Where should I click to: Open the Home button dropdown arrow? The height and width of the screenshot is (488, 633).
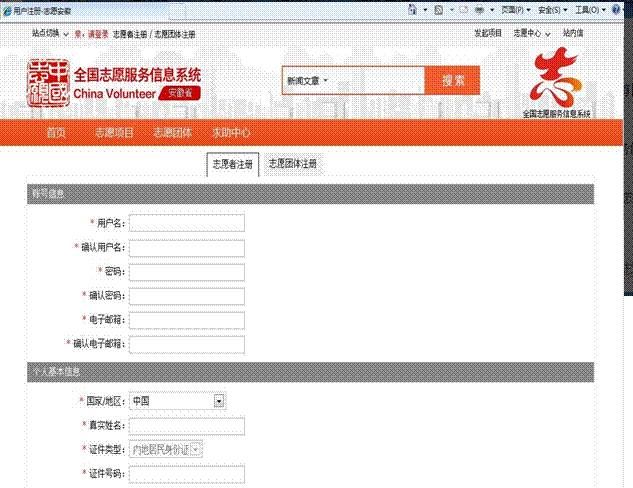(425, 10)
